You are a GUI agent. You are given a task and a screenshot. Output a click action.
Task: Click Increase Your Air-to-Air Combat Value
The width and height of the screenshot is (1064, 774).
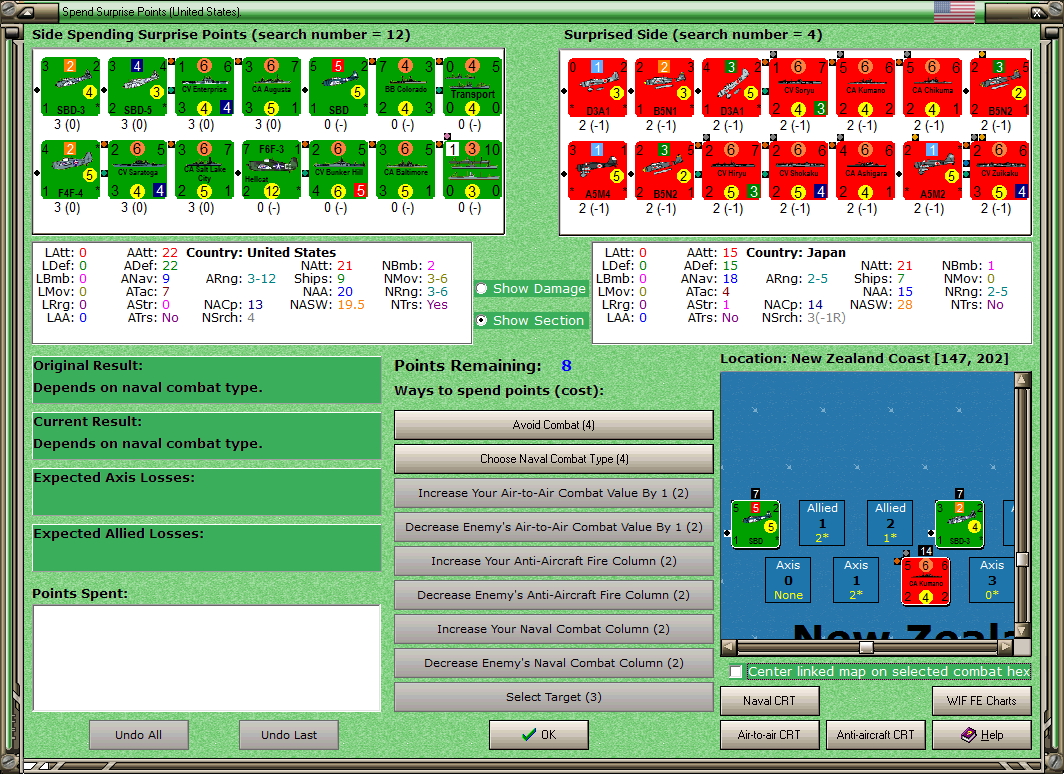tap(554, 493)
